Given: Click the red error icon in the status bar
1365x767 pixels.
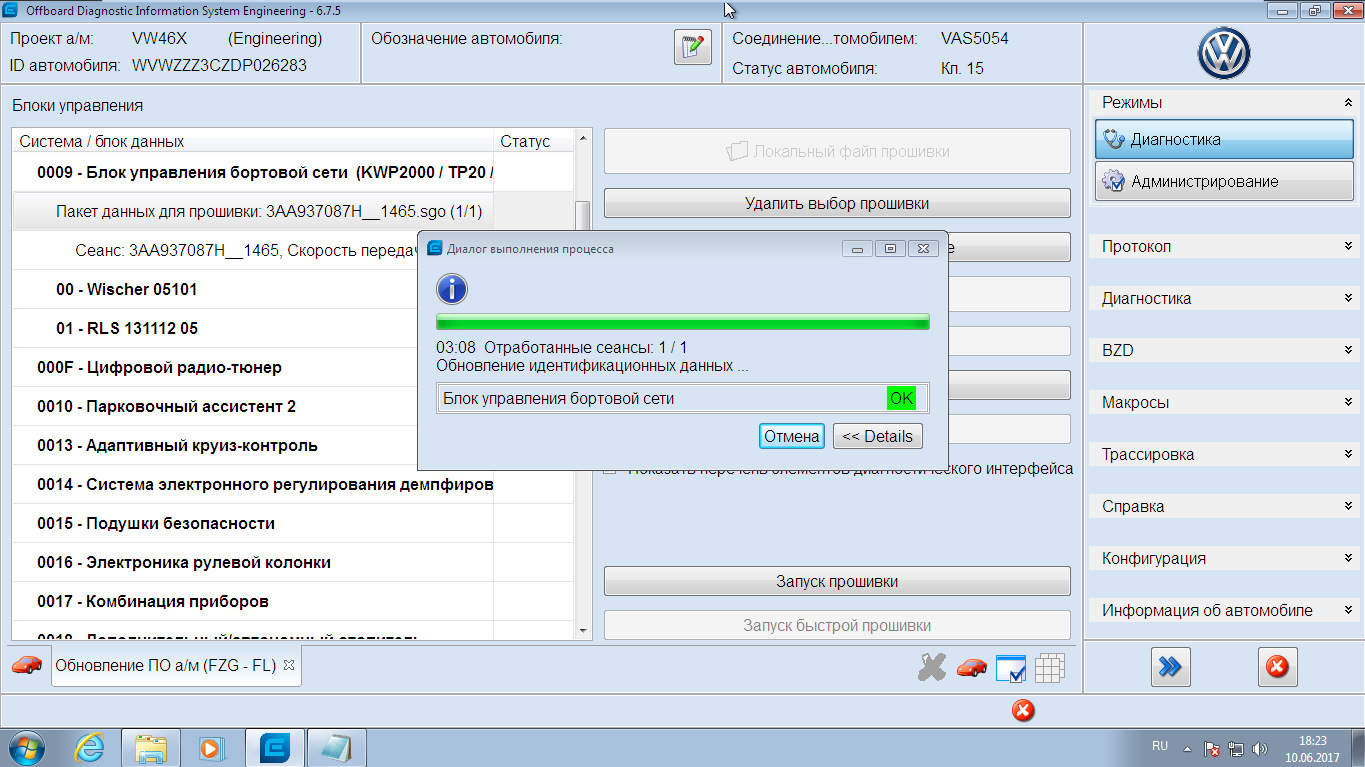Looking at the screenshot, I should tap(1023, 710).
